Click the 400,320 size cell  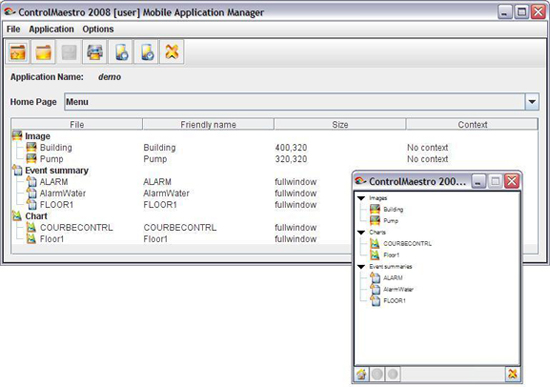(x=291, y=147)
